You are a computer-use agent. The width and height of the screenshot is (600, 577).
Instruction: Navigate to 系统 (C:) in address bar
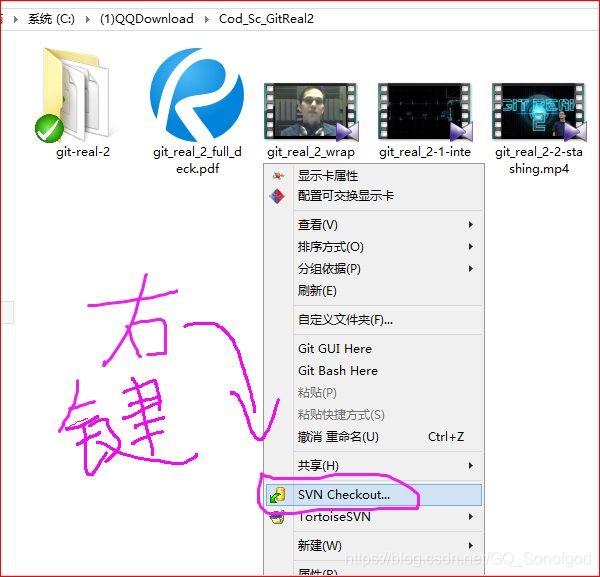[x=51, y=19]
